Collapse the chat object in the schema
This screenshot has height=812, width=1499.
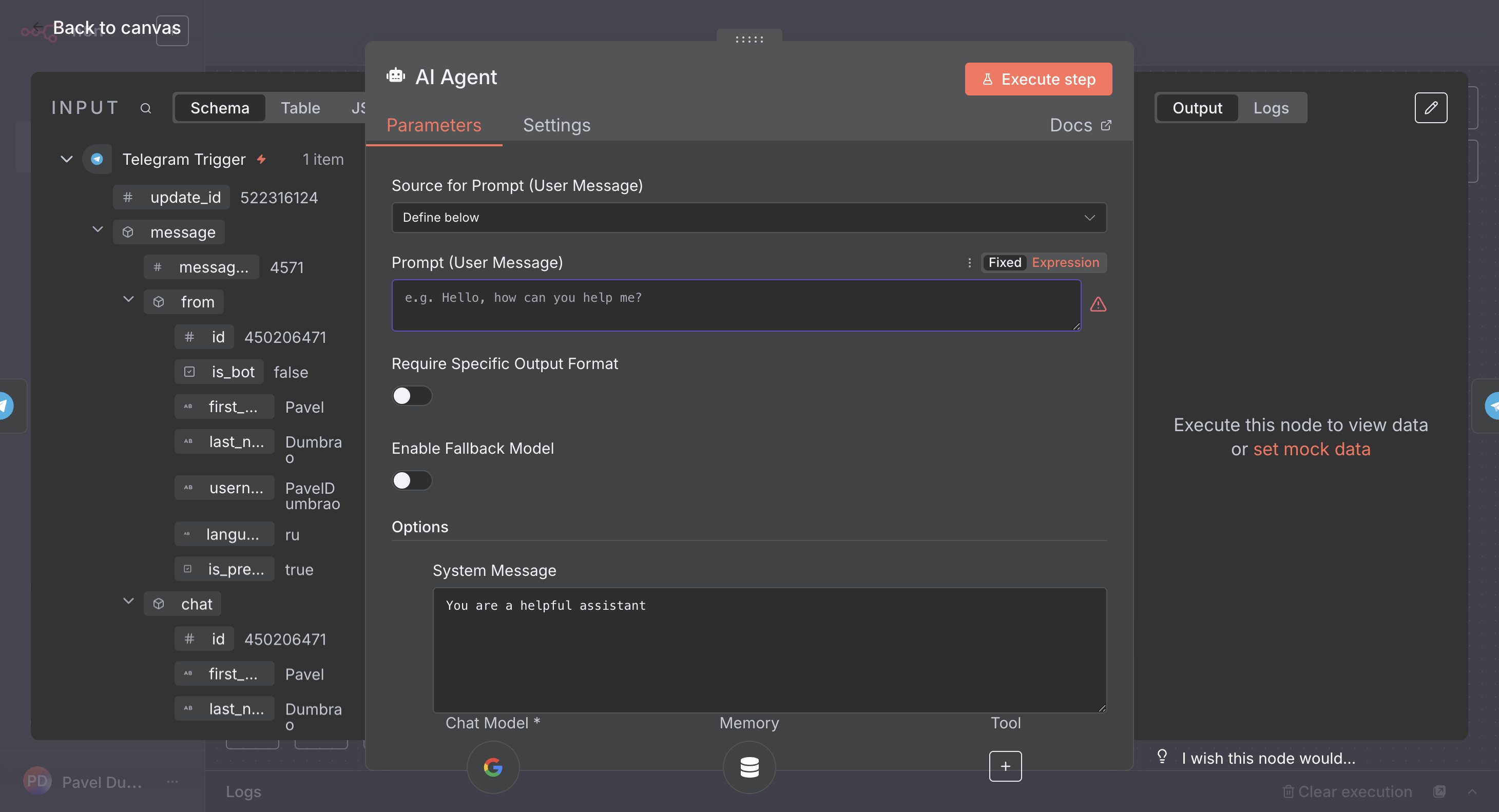tap(129, 602)
